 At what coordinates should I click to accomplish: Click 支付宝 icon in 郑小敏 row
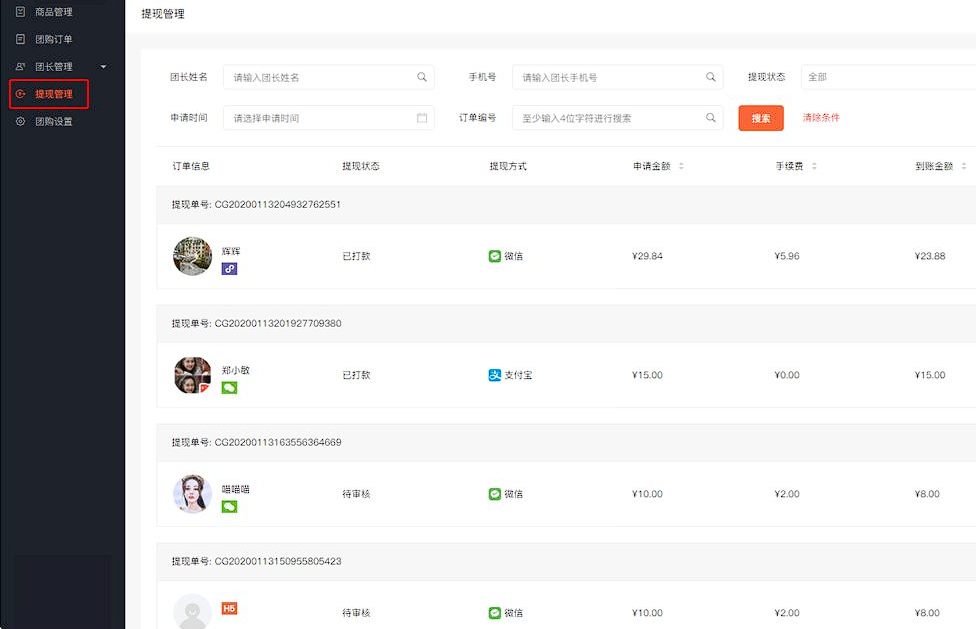click(x=495, y=375)
